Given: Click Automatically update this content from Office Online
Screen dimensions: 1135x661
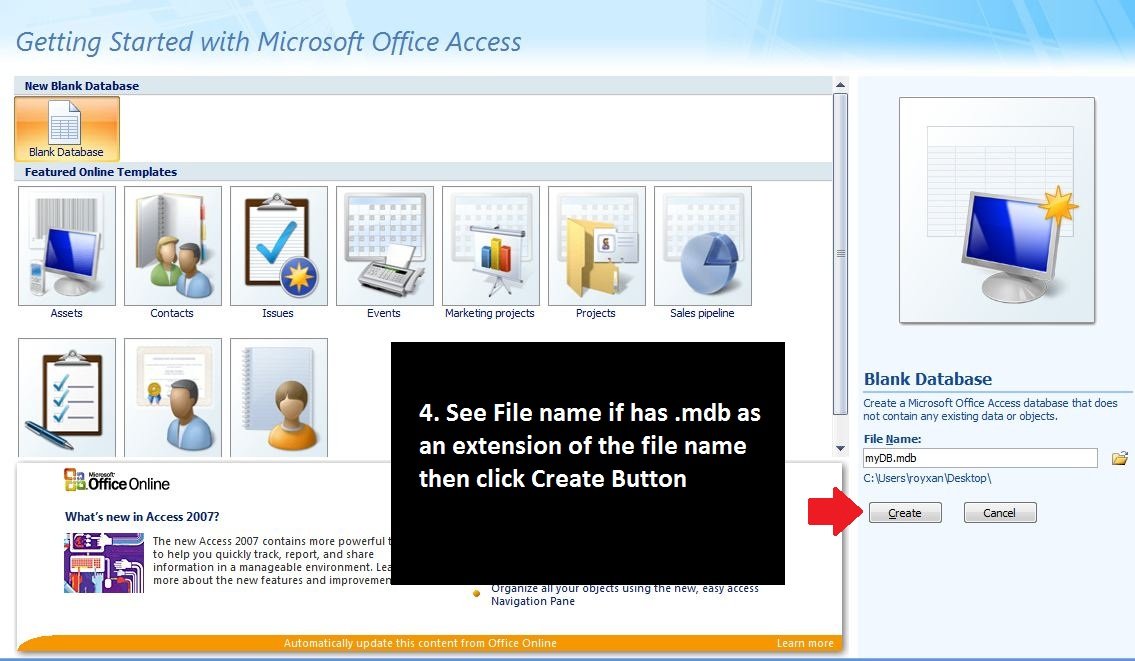Looking at the screenshot, I should [420, 643].
